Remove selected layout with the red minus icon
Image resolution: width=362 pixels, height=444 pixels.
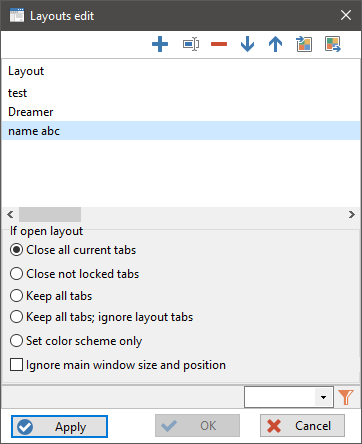click(x=219, y=44)
